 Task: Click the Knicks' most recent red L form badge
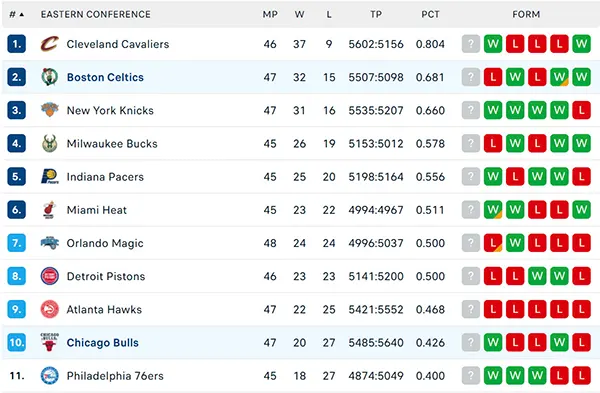(581, 110)
